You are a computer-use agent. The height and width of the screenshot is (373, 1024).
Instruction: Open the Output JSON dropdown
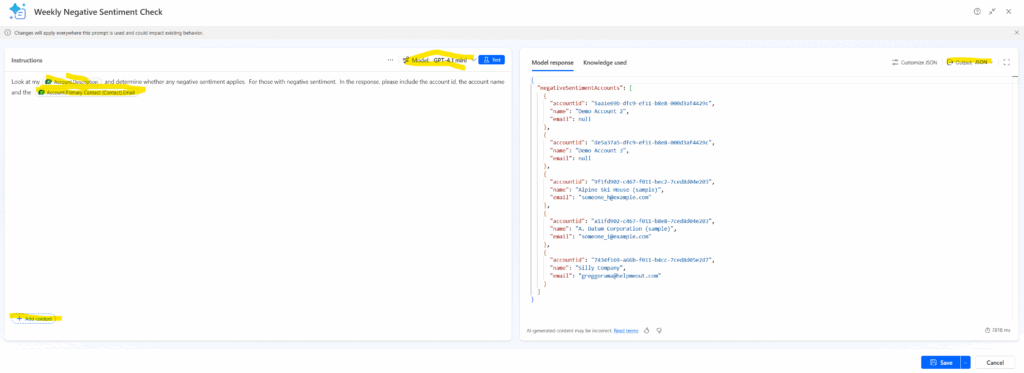tap(970, 63)
